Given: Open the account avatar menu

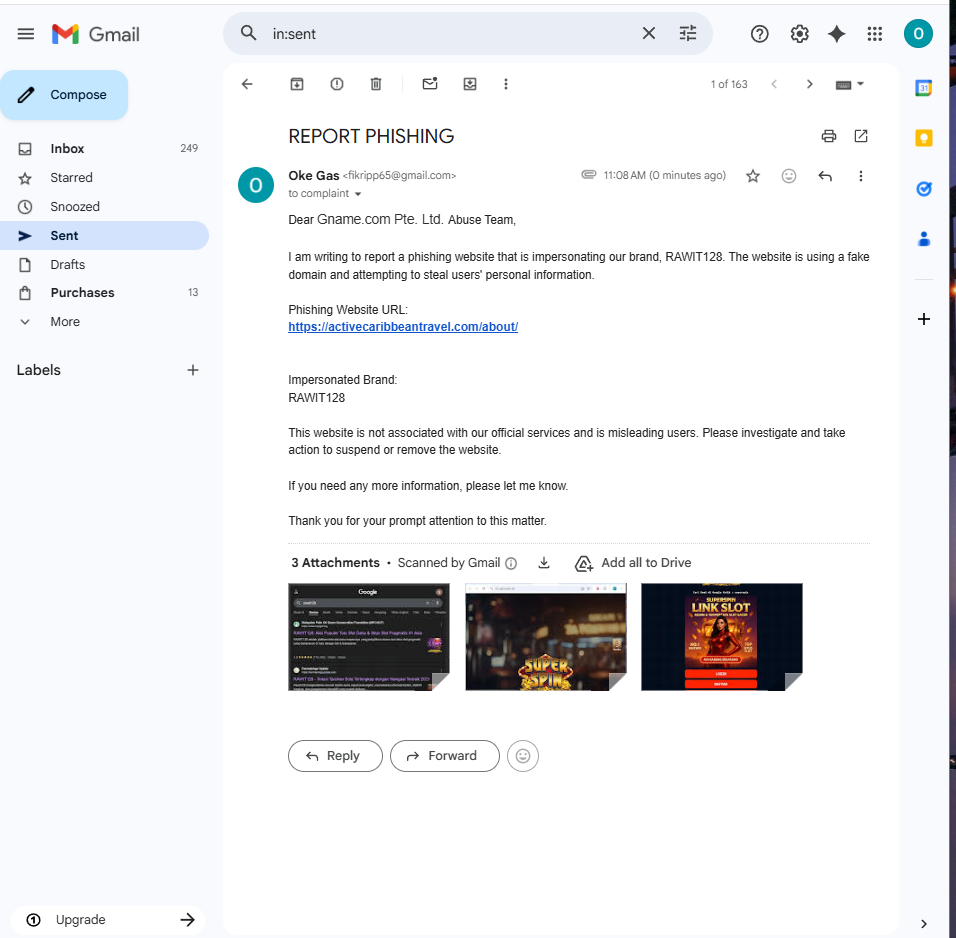Looking at the screenshot, I should pos(918,34).
